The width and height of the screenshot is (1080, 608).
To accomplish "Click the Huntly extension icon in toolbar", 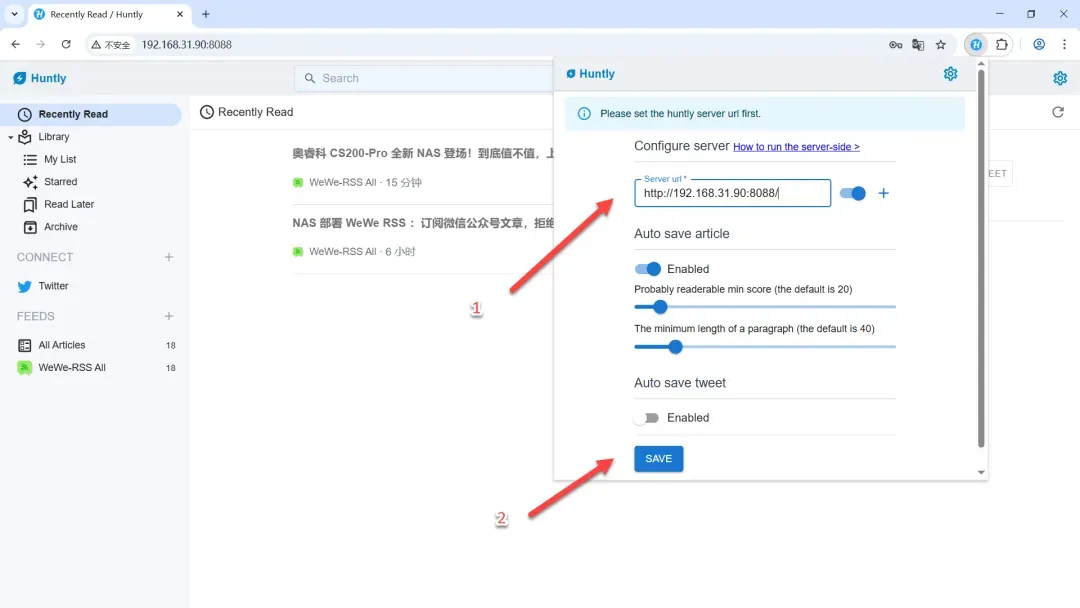I will pyautogui.click(x=976, y=45).
